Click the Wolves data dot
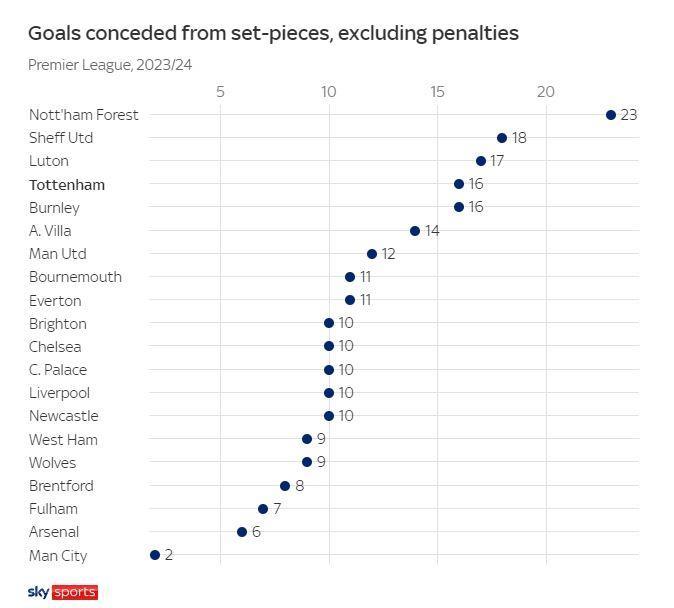Viewport: 674px width, 608px height. (307, 462)
